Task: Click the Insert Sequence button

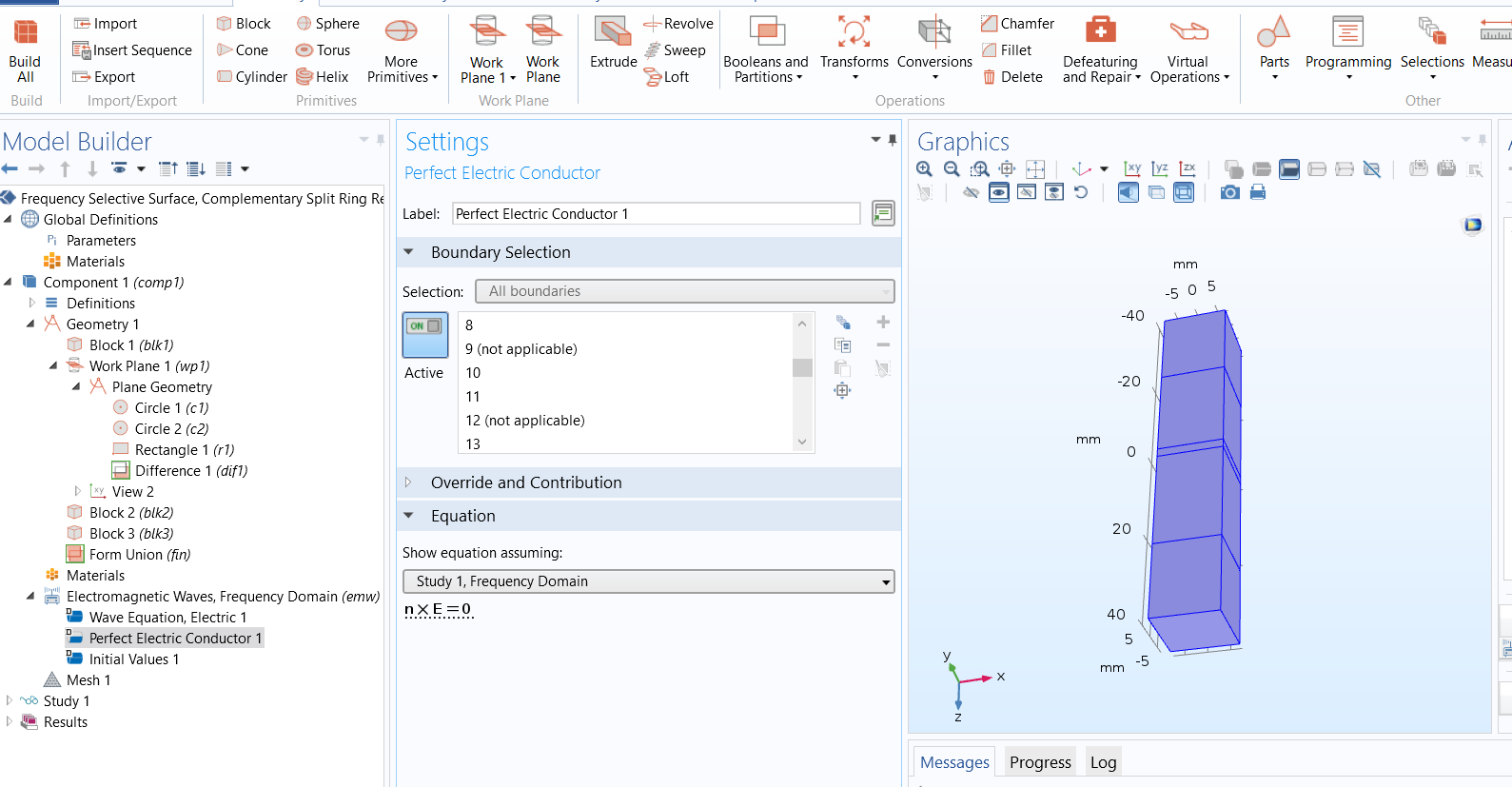Action: click(x=132, y=50)
